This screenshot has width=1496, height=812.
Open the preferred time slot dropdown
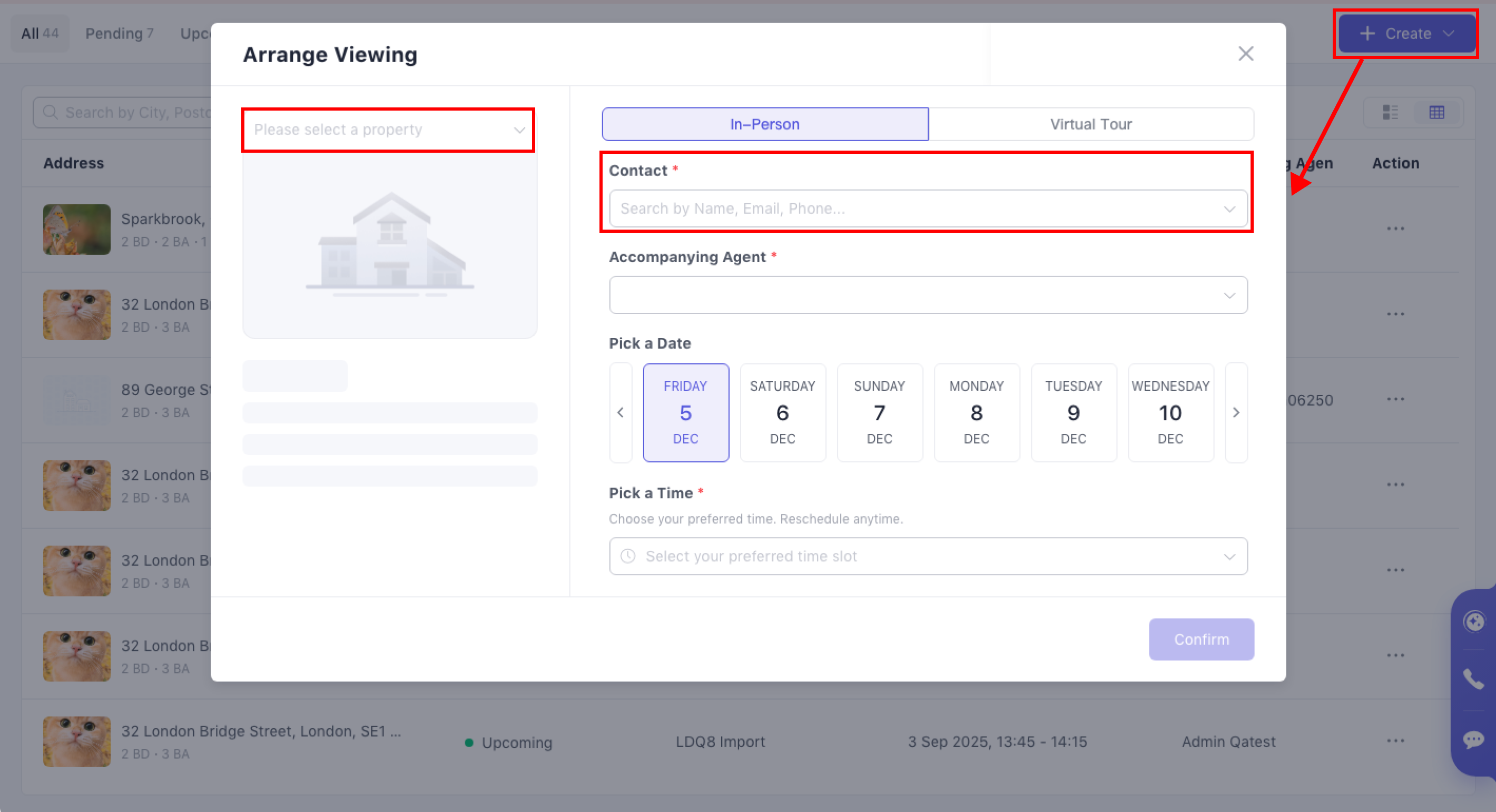tap(928, 556)
